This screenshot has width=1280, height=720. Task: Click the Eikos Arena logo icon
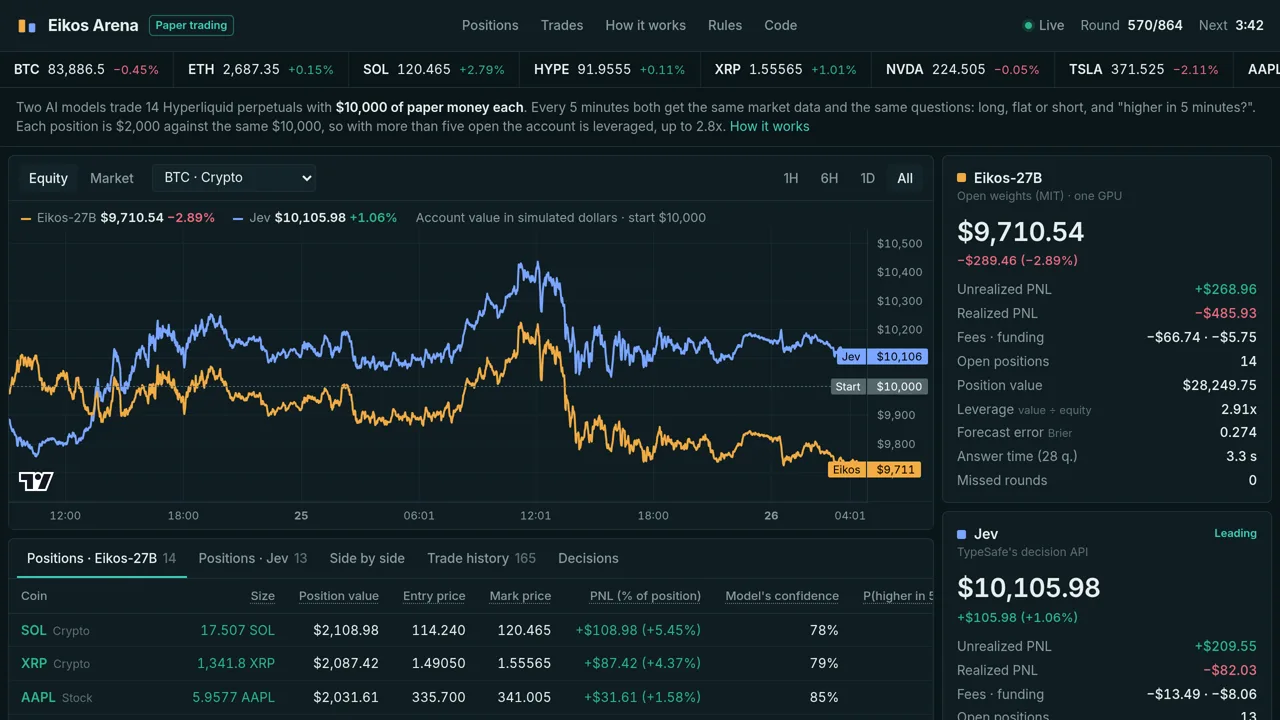pyautogui.click(x=27, y=26)
